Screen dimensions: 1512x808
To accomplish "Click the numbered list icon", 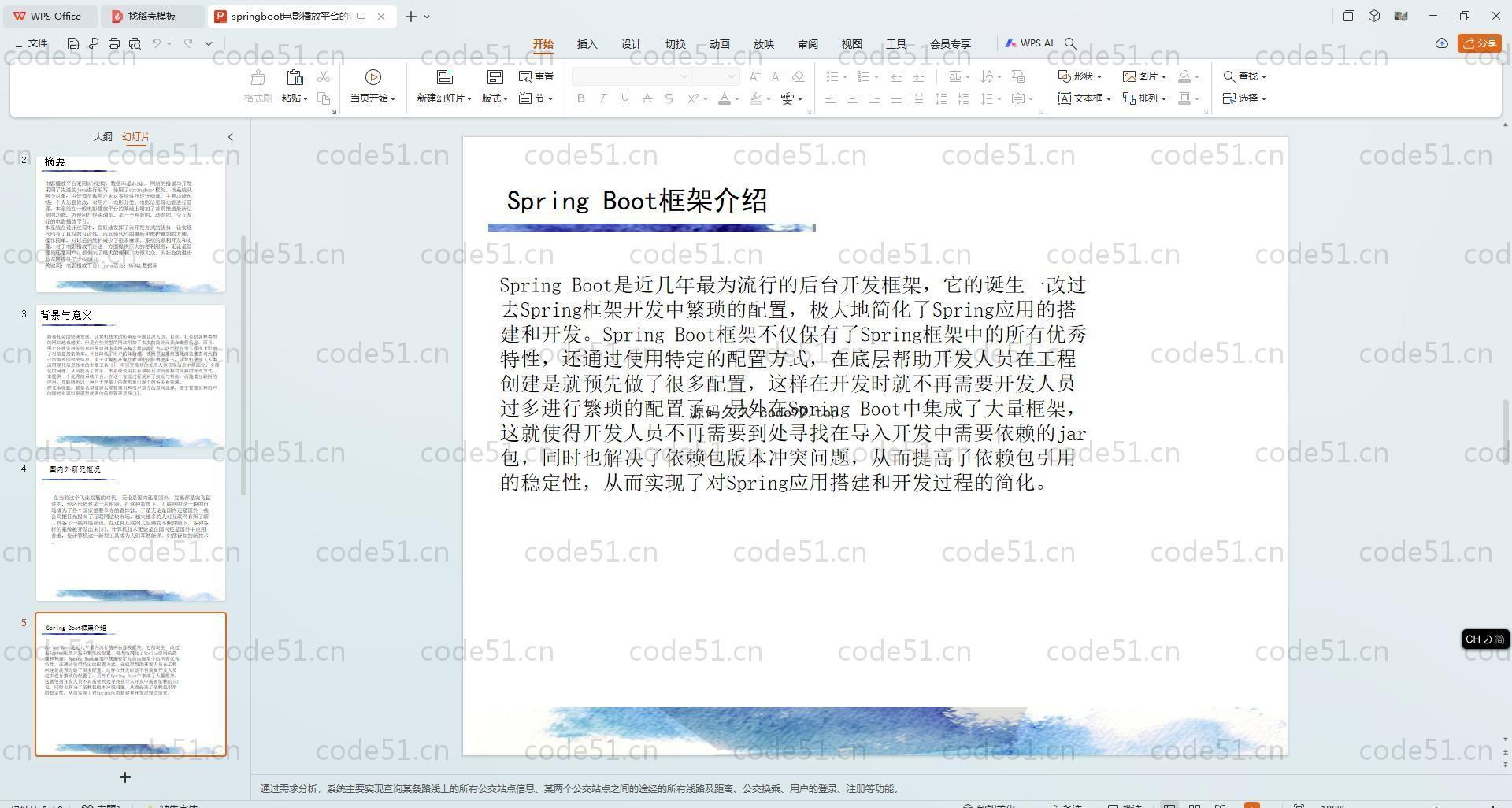I will (864, 76).
